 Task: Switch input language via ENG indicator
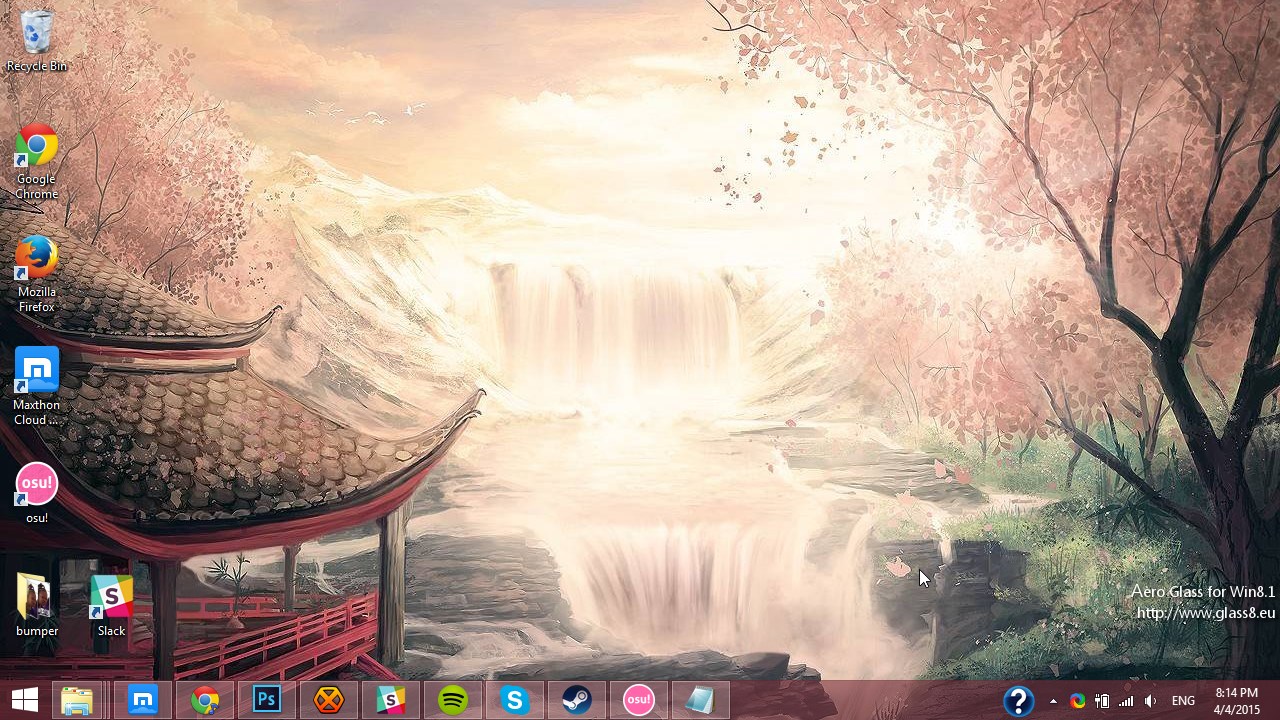[1183, 701]
